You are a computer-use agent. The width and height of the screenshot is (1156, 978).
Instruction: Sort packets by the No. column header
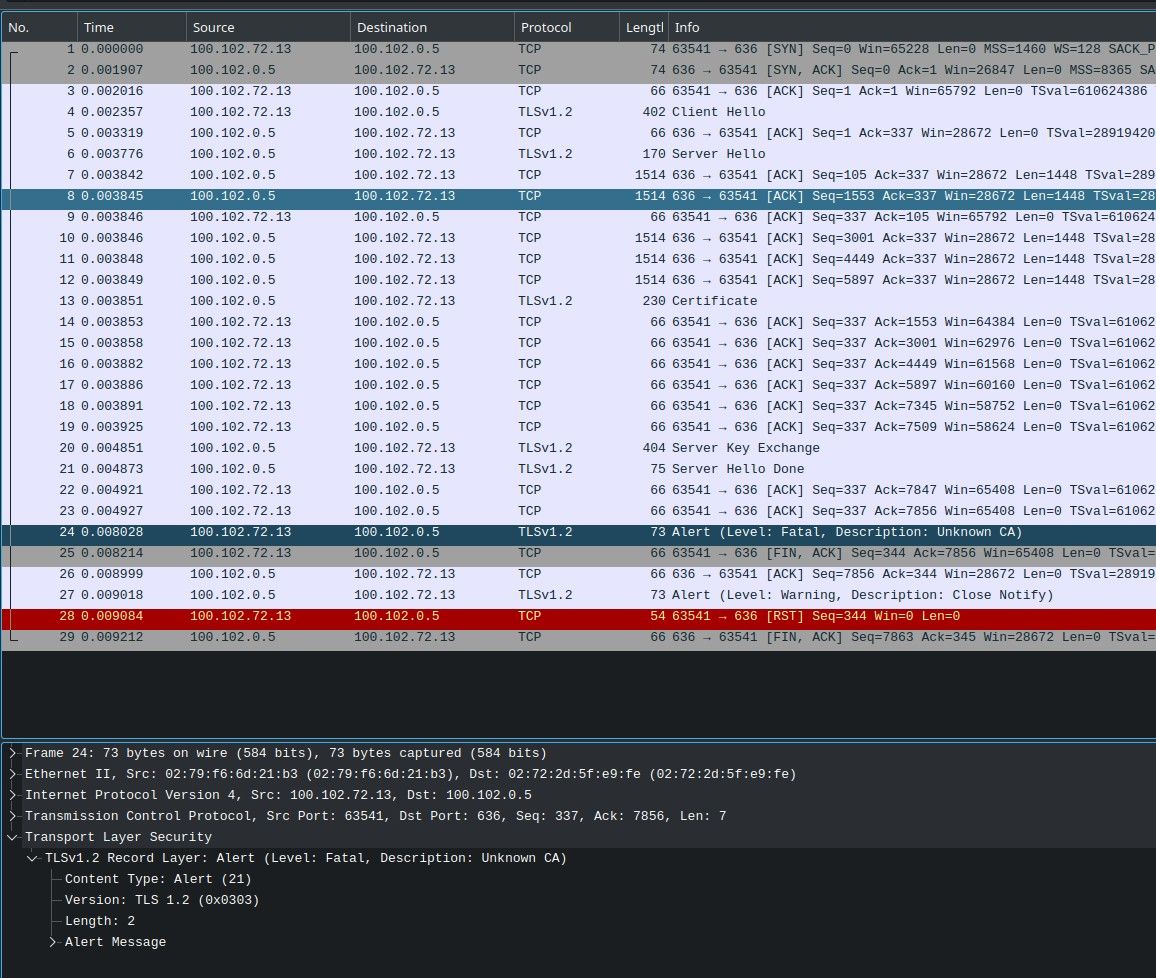pyautogui.click(x=39, y=27)
